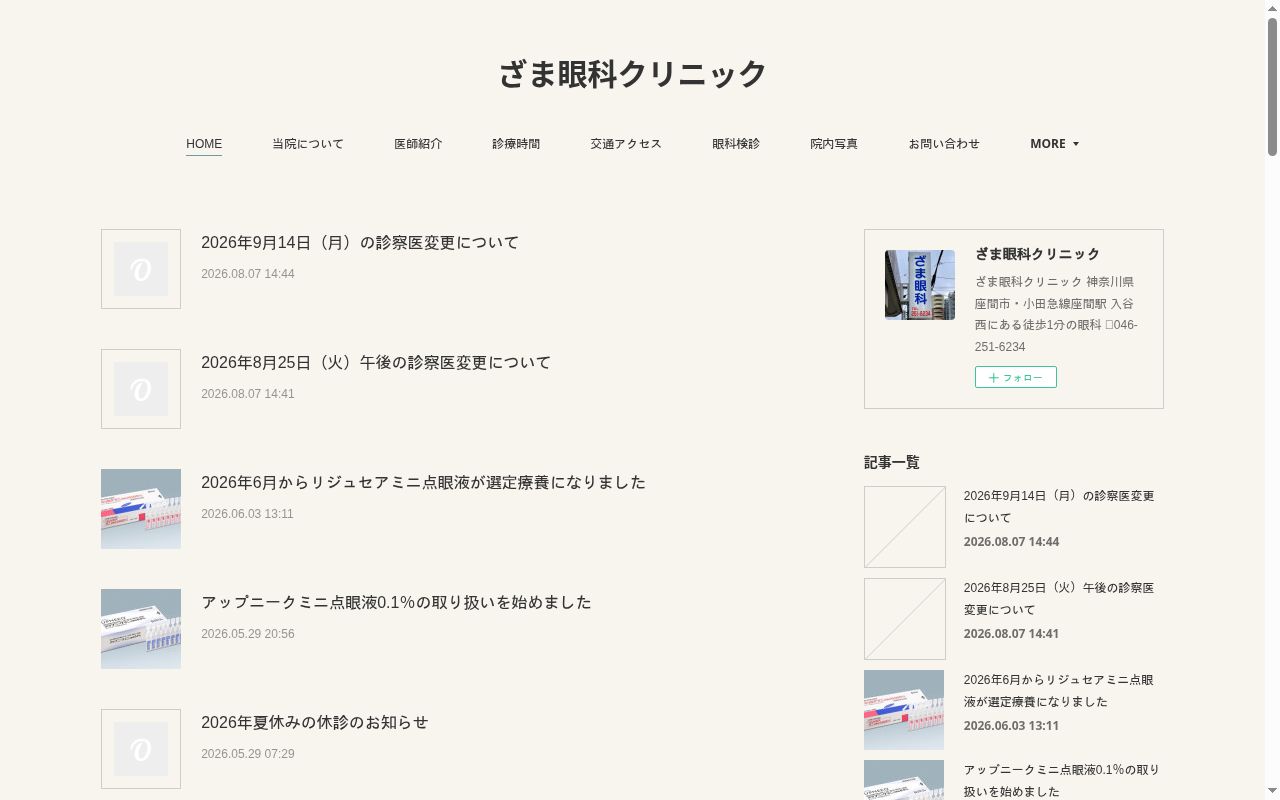Click sidebar リジュセアミニ product thumbnail
The height and width of the screenshot is (800, 1280).
click(904, 710)
